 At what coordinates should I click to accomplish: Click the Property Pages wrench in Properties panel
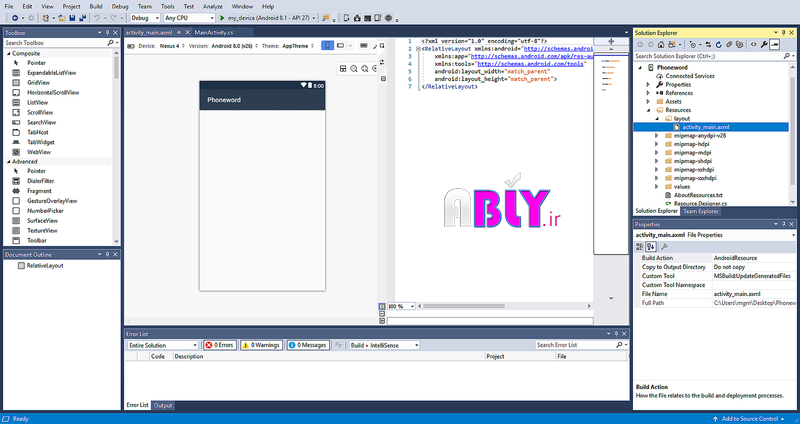[x=664, y=246]
